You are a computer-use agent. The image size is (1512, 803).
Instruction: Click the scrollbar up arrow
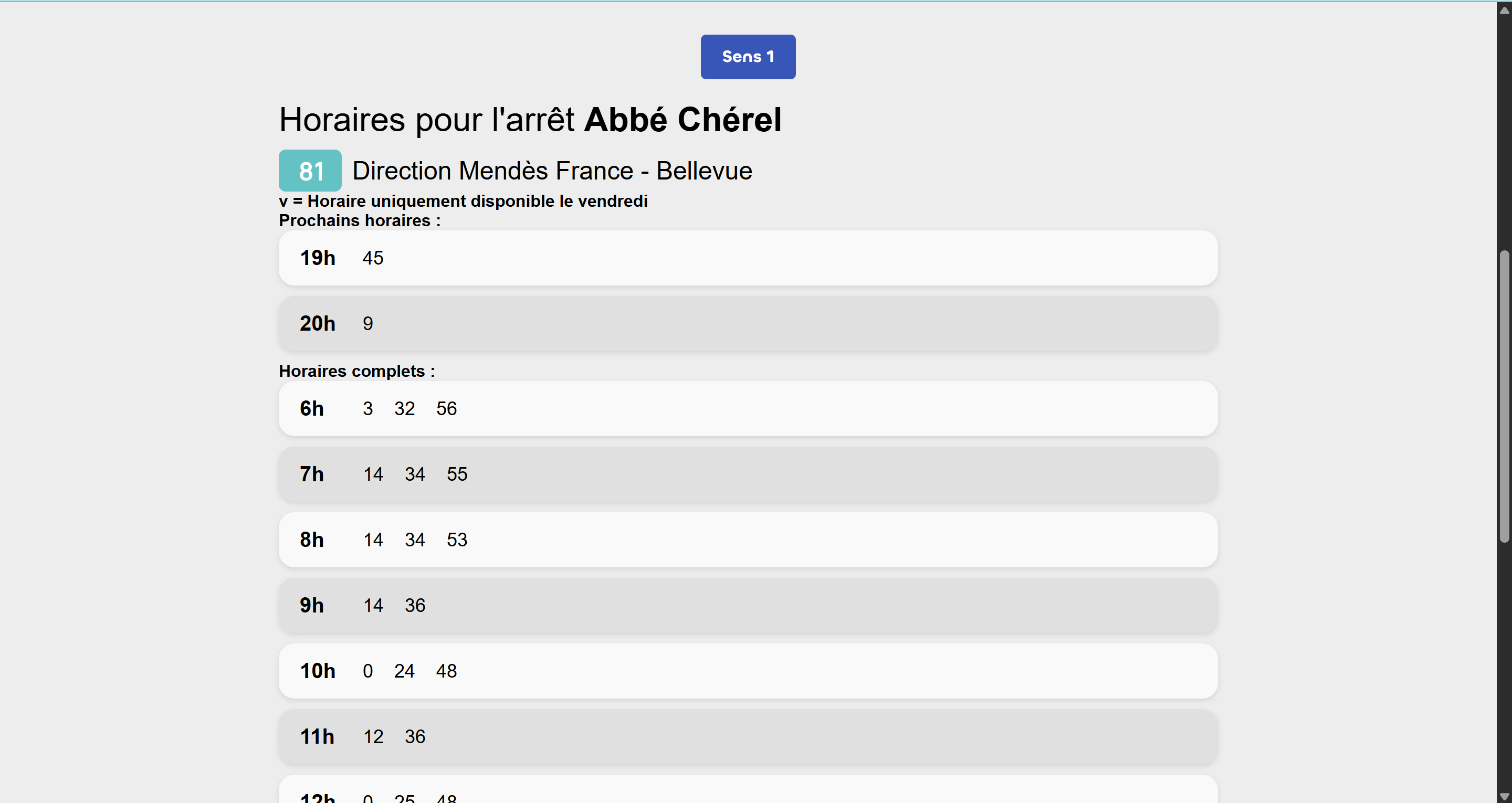pyautogui.click(x=1504, y=10)
